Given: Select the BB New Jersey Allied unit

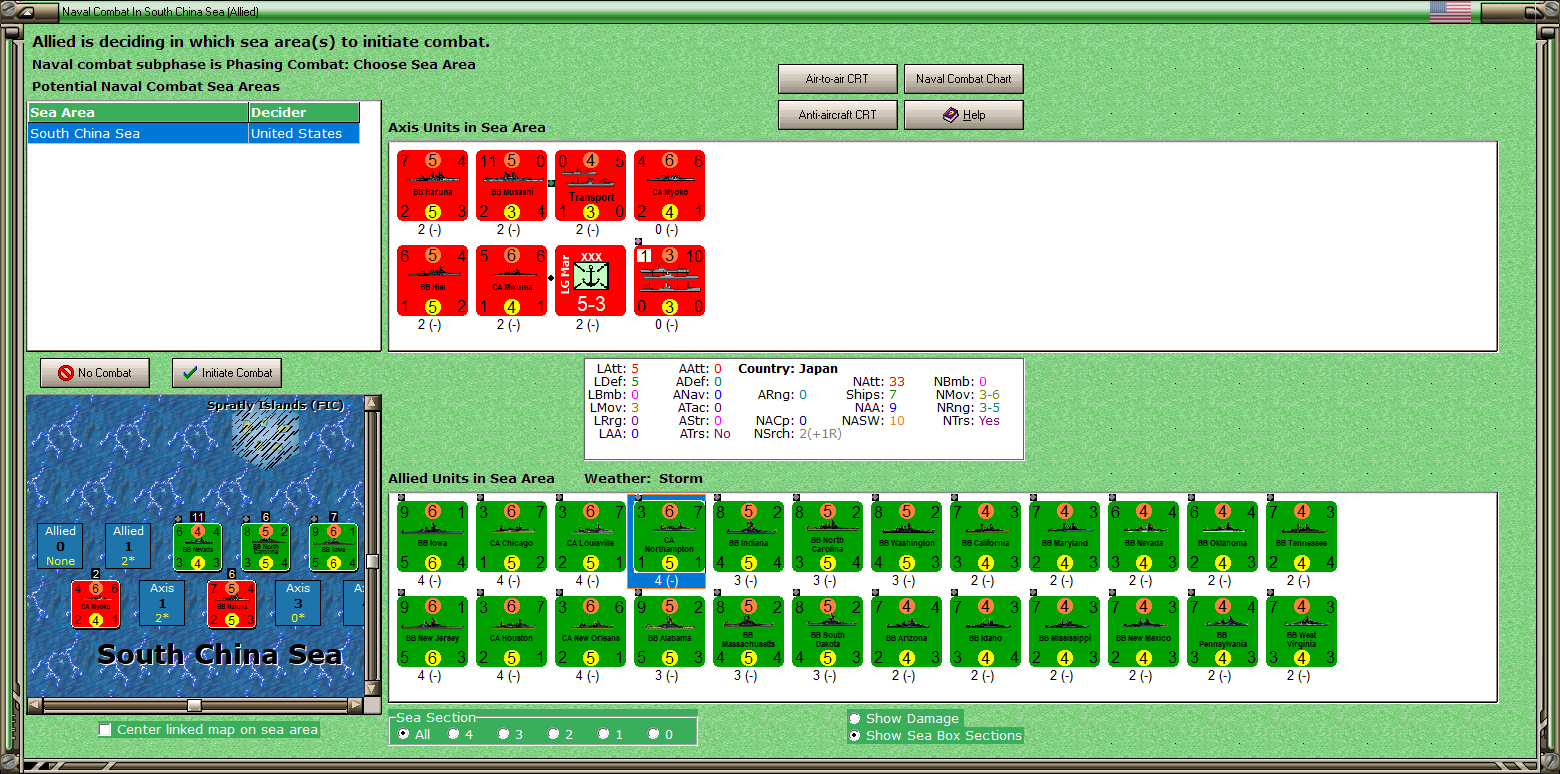Looking at the screenshot, I should click(x=433, y=632).
